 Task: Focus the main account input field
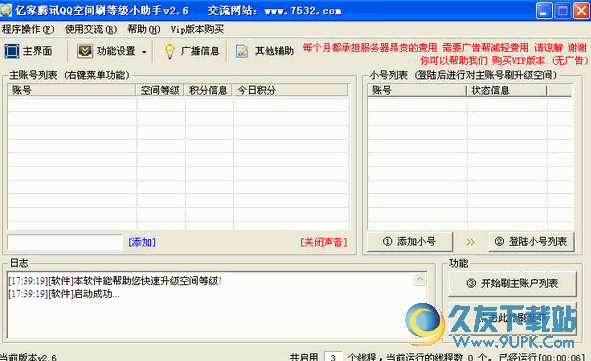65,242
